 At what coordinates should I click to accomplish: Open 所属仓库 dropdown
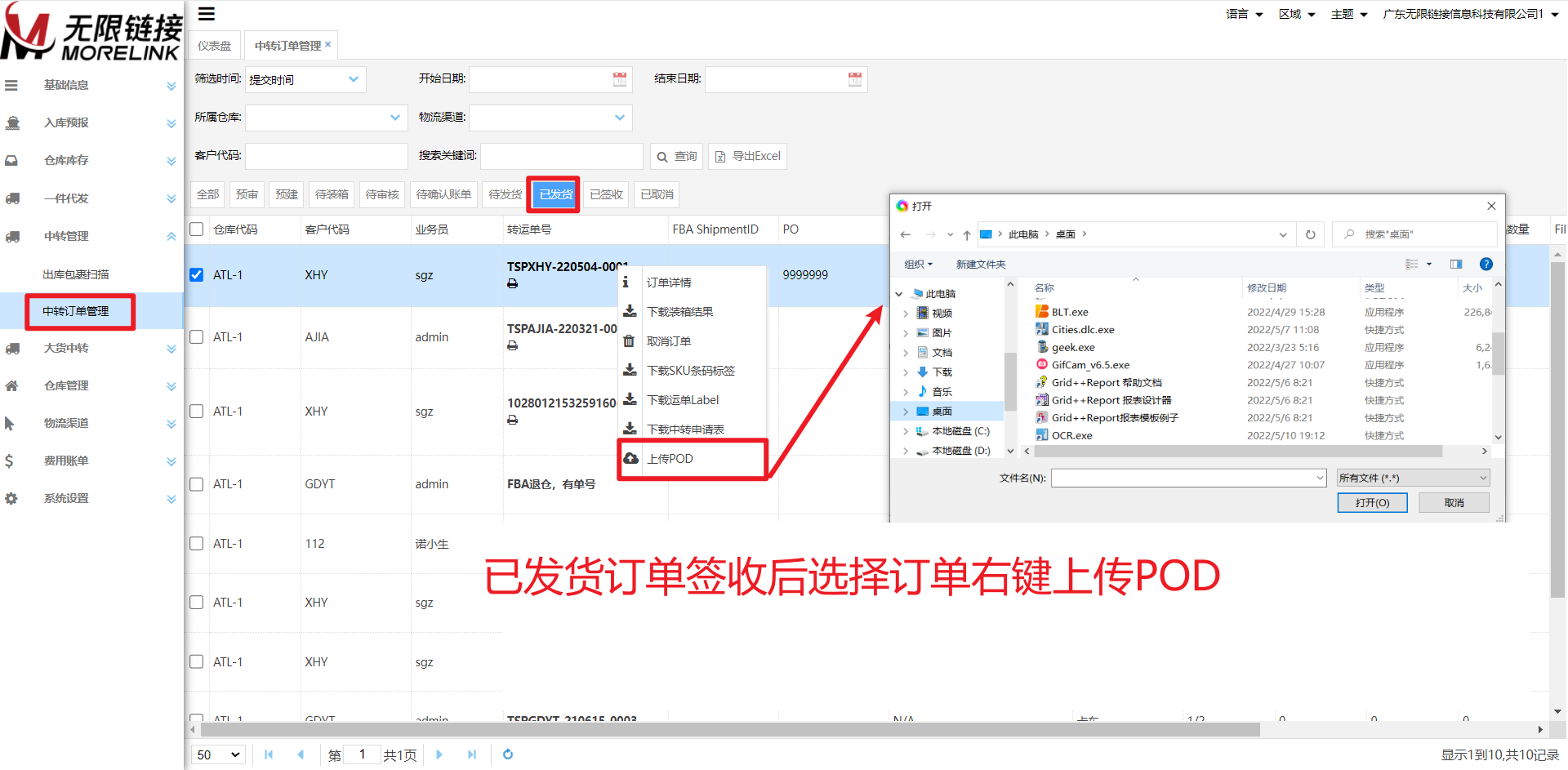pyautogui.click(x=327, y=118)
